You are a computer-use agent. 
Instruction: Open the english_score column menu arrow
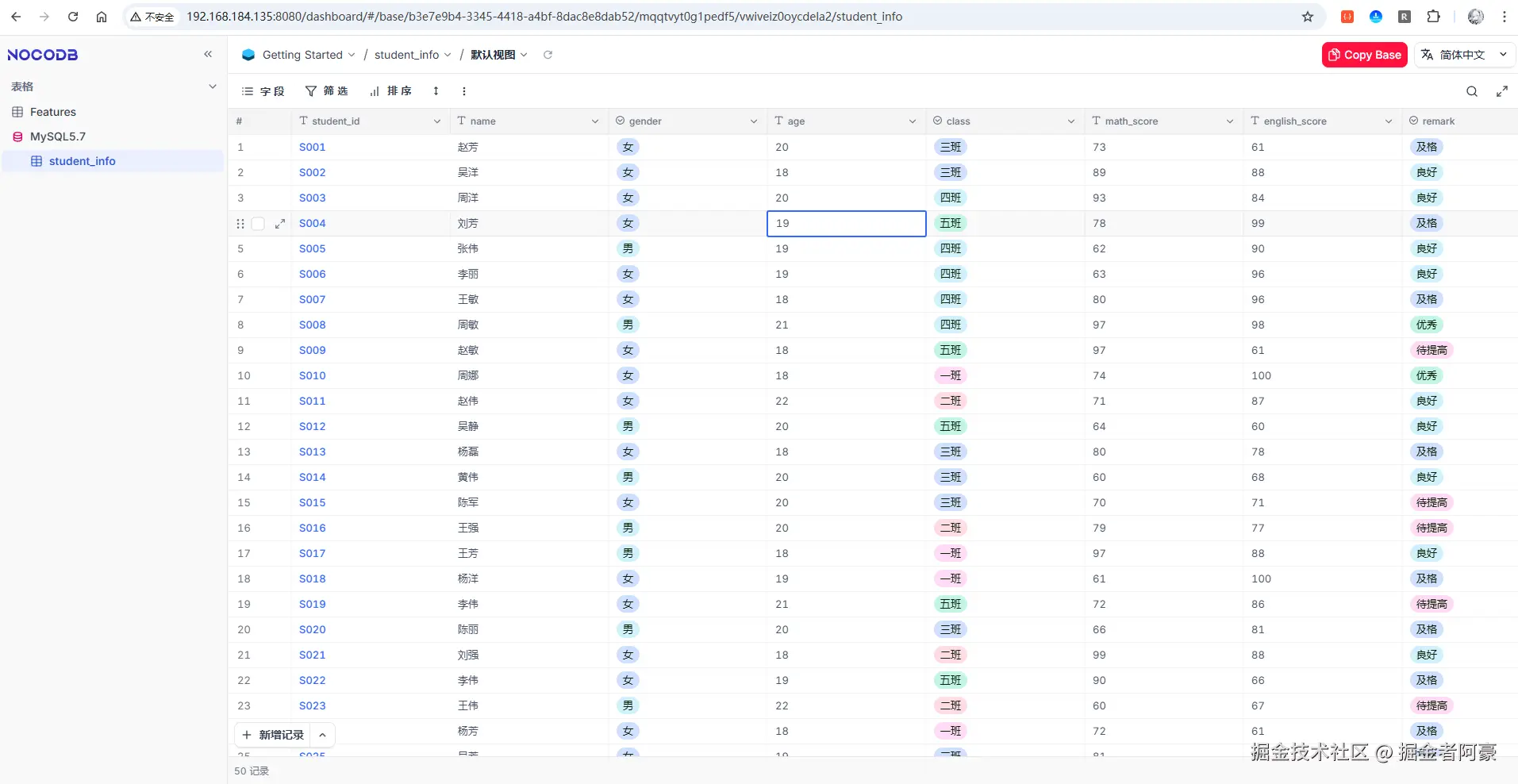1389,121
